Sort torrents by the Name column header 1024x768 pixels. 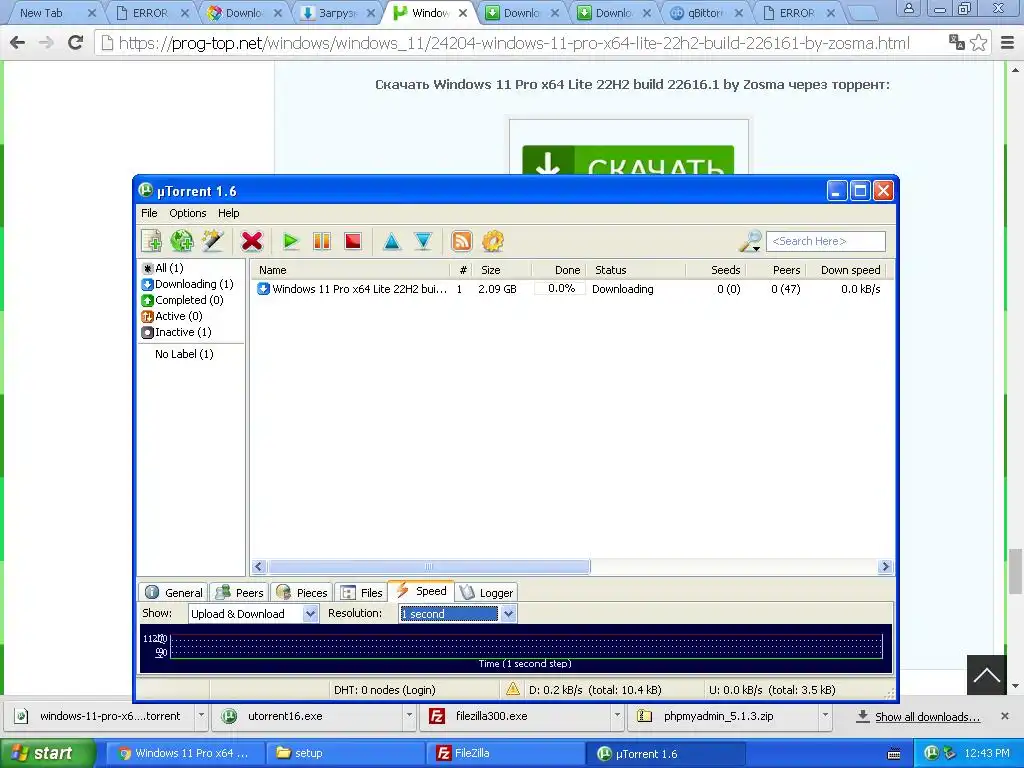[x=351, y=270]
